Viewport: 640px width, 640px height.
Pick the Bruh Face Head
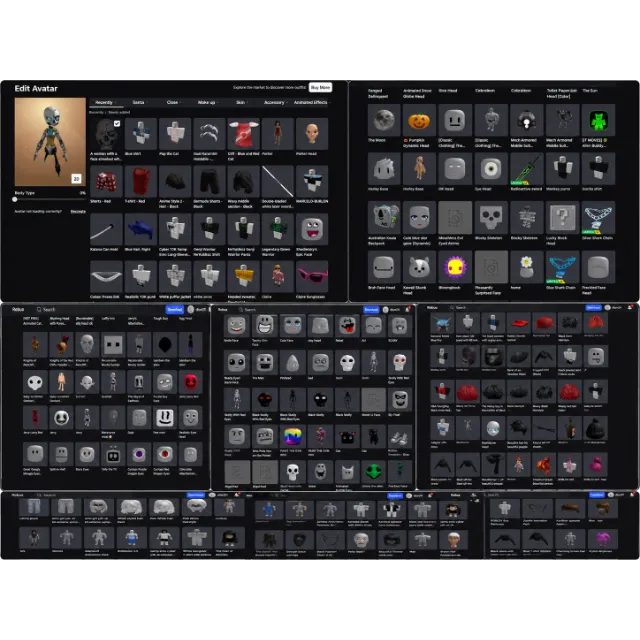coord(384,267)
